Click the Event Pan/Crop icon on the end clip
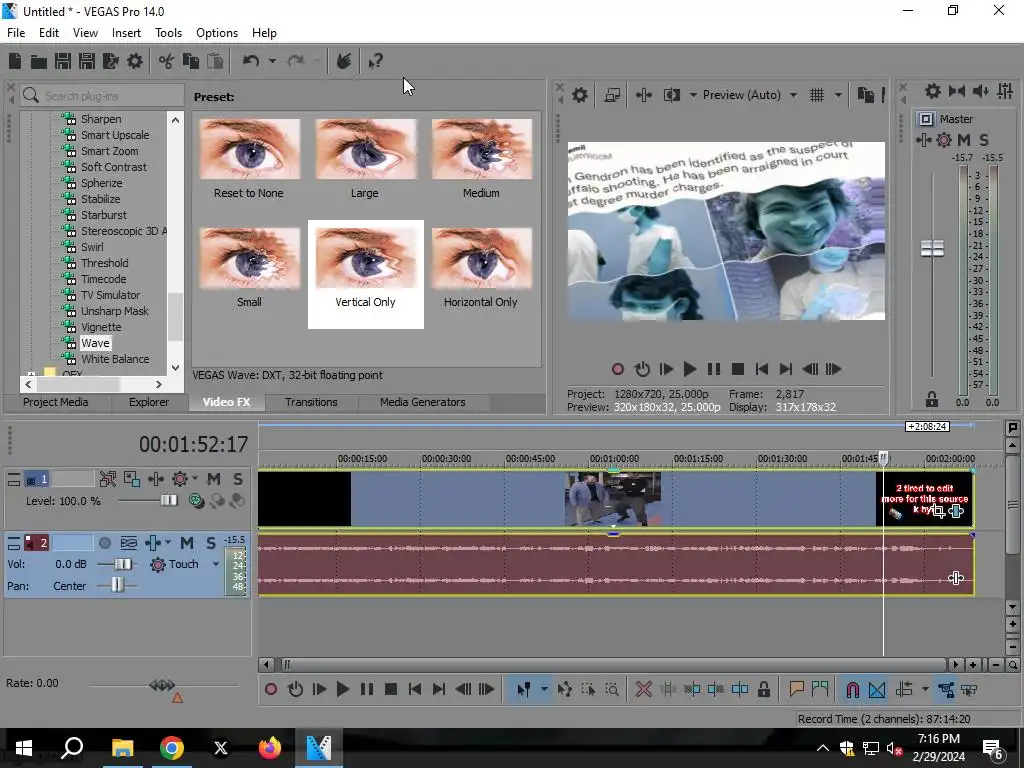Image resolution: width=1024 pixels, height=768 pixels. (938, 511)
